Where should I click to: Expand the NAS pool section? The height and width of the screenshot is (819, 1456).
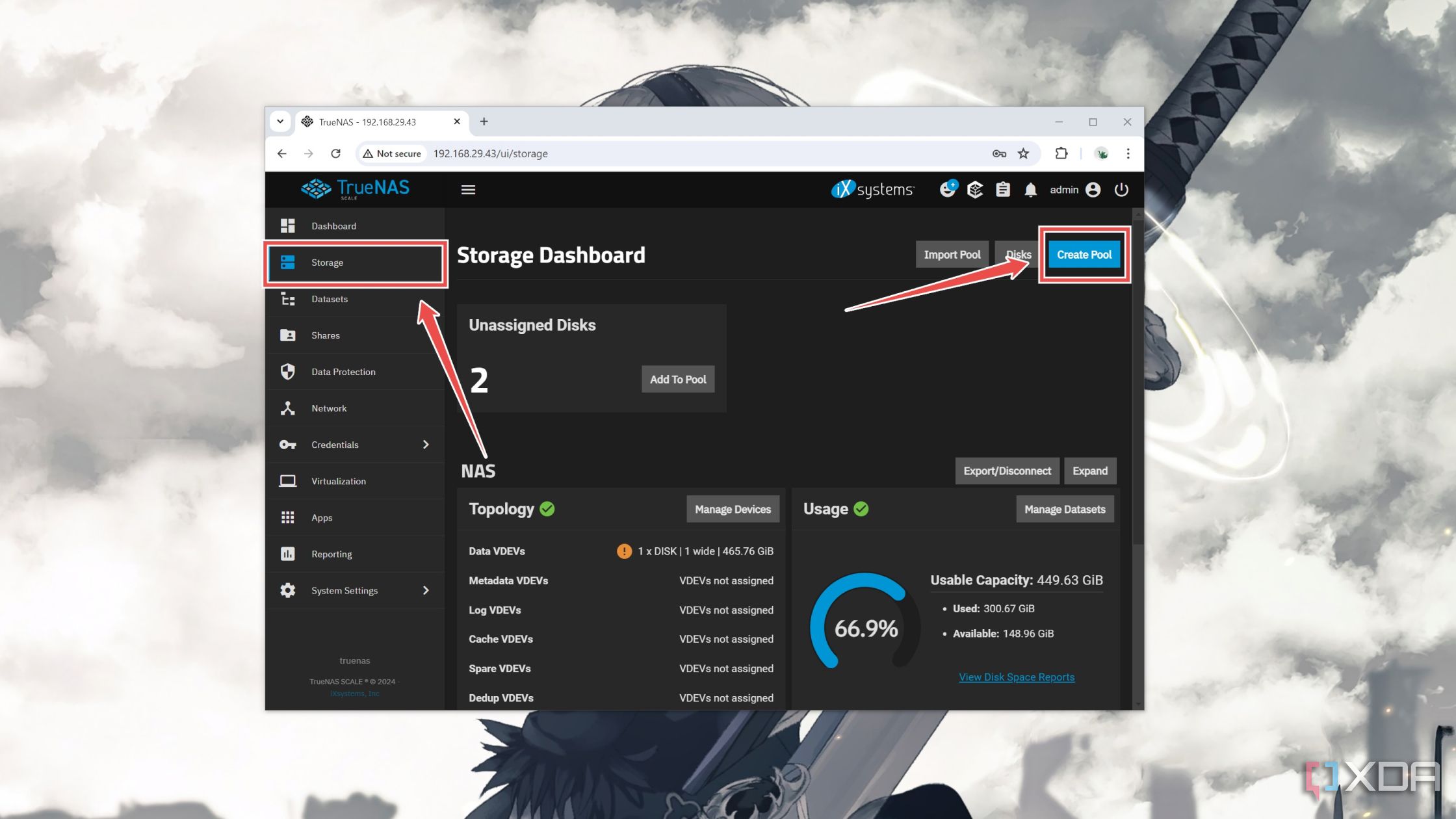tap(1089, 470)
